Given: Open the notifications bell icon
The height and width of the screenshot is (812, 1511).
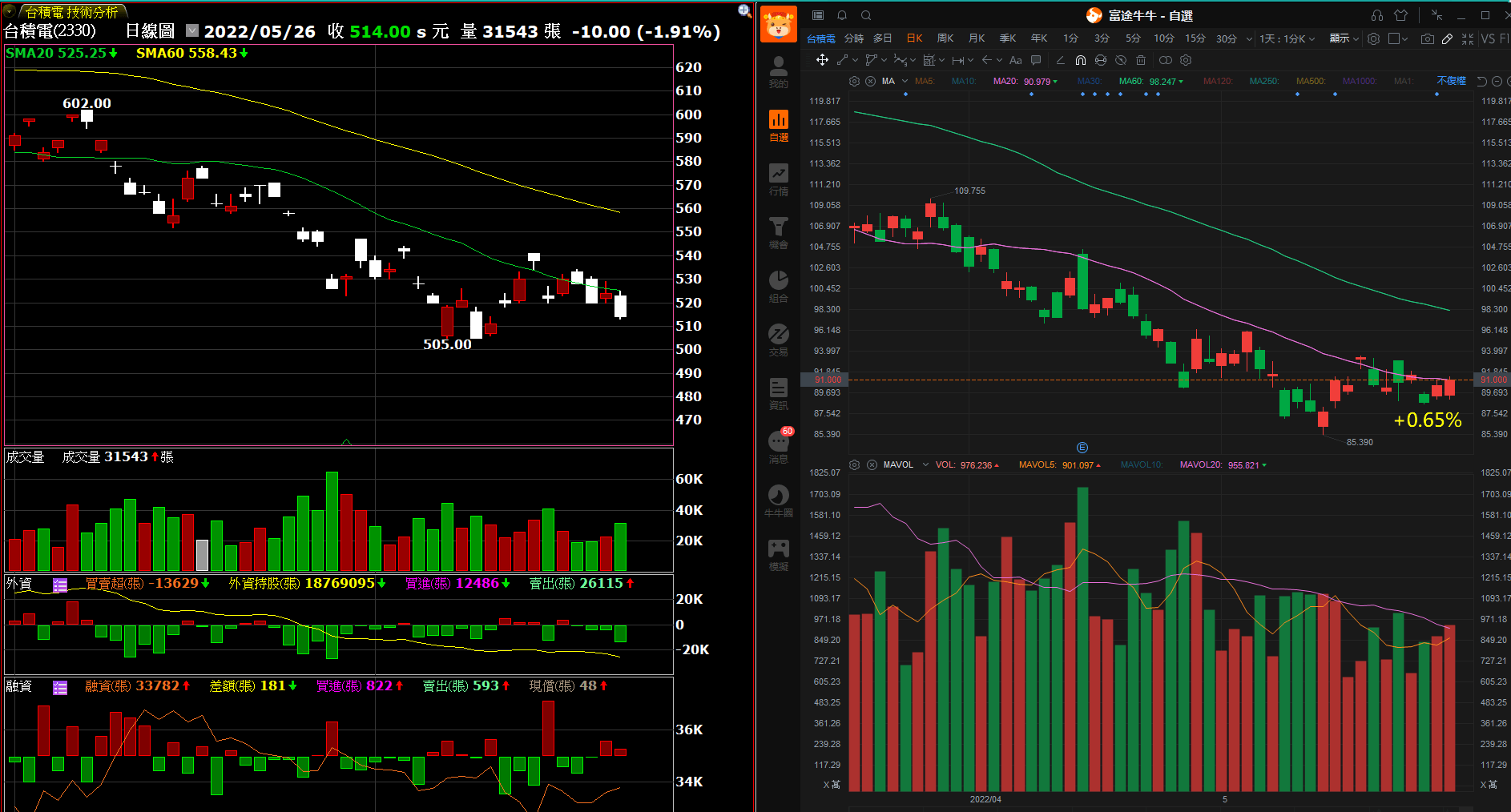Looking at the screenshot, I should (842, 15).
